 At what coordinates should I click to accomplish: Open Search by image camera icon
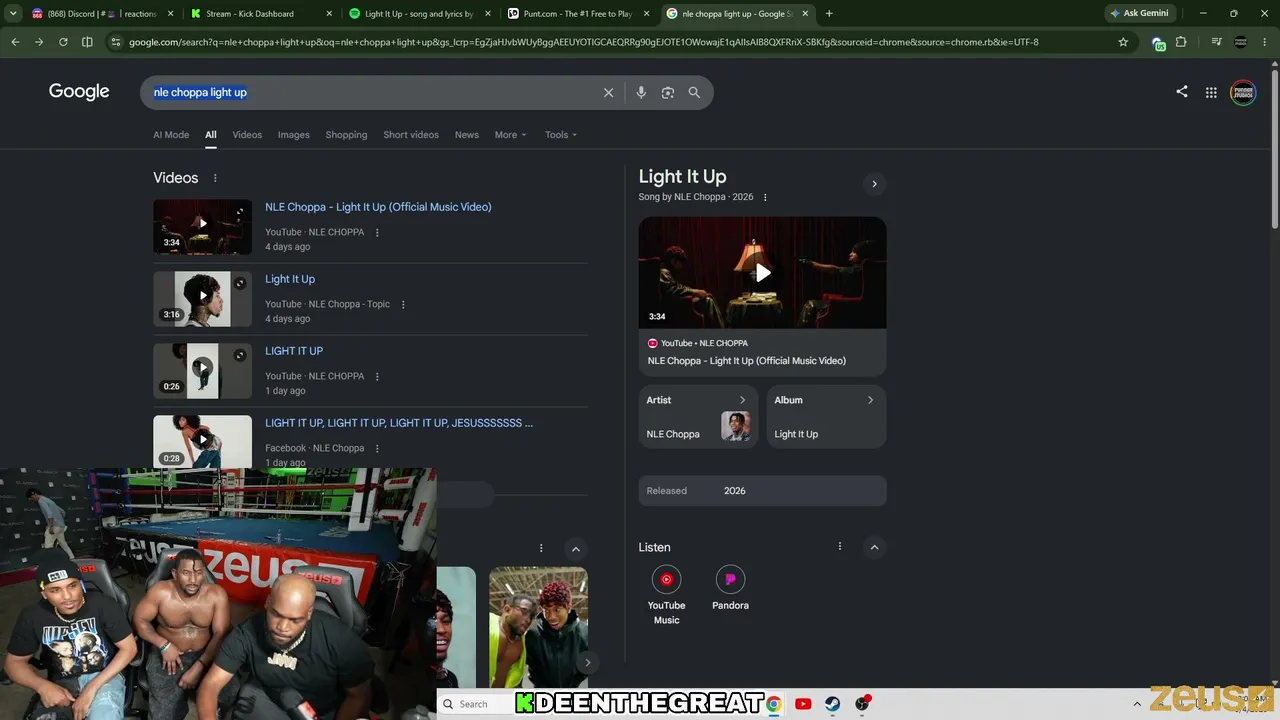668,92
